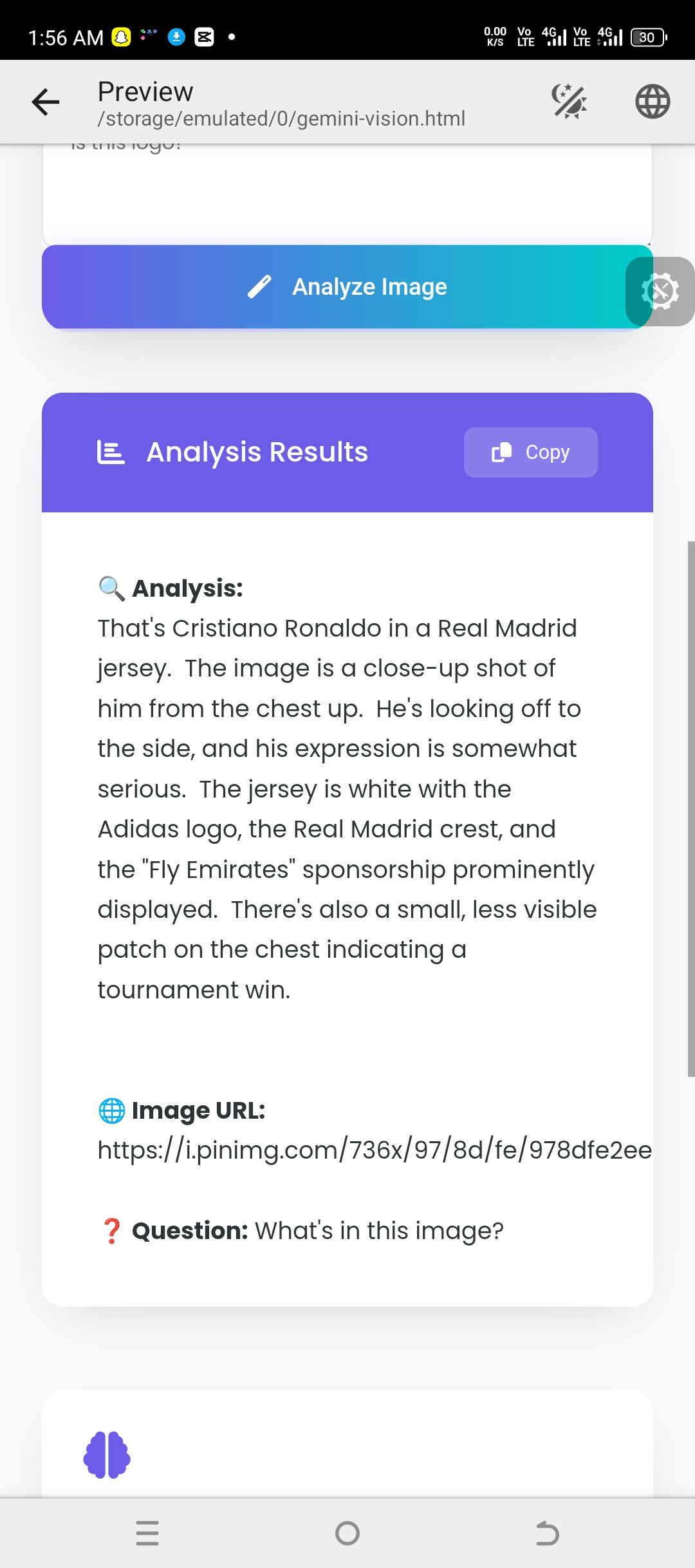This screenshot has width=695, height=1568.
Task: Tap the red question mark icon
Action: click(x=112, y=1231)
